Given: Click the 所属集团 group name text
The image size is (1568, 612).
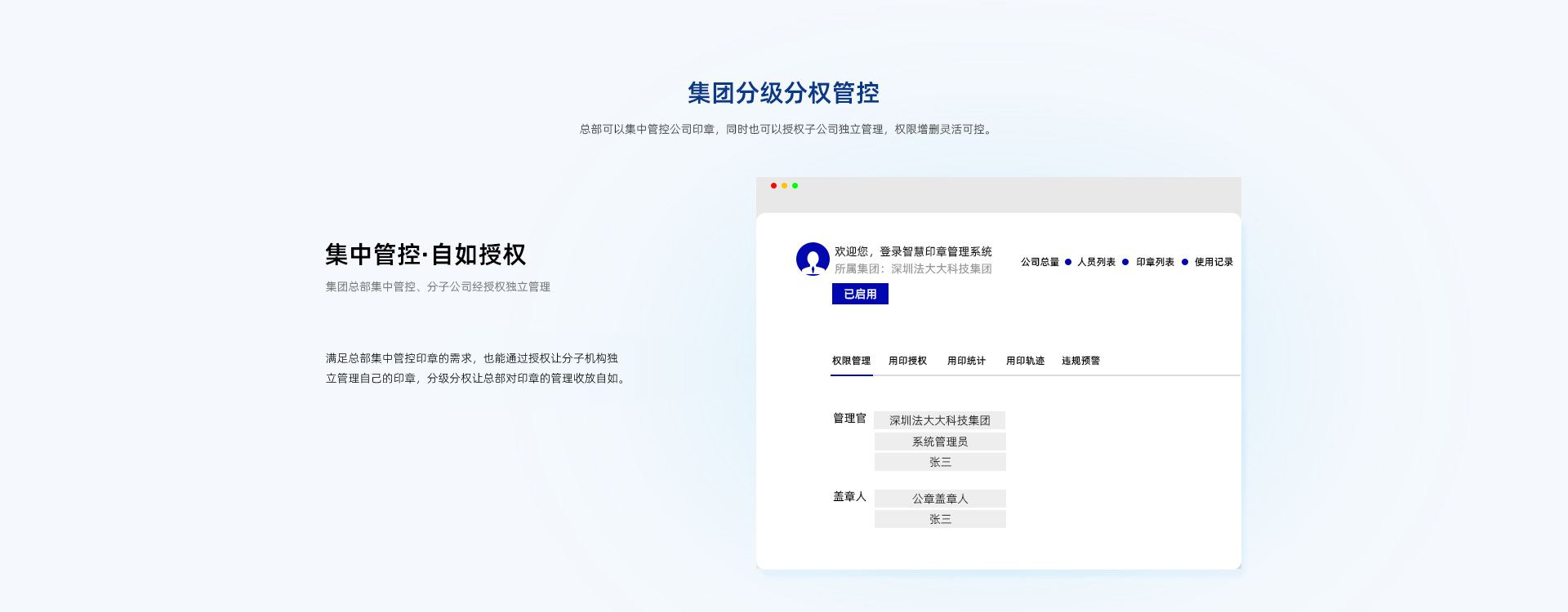Looking at the screenshot, I should 913,268.
